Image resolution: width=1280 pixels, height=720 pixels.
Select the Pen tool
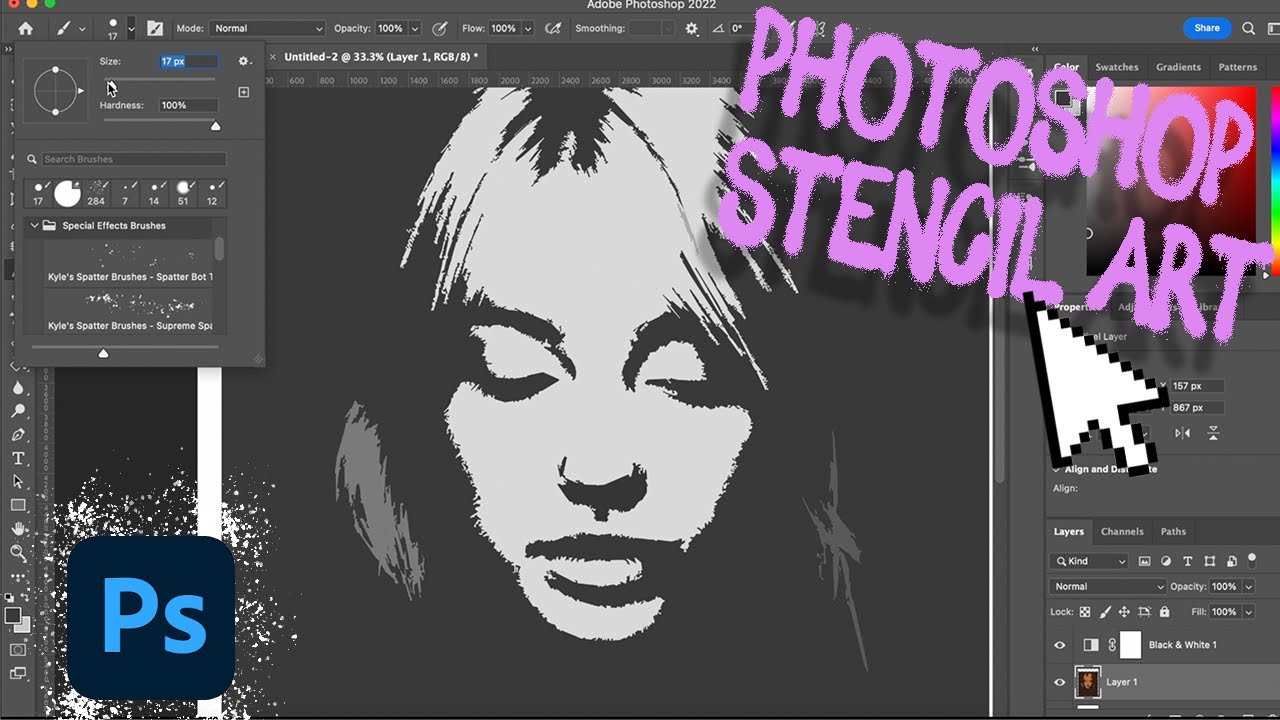click(x=18, y=435)
